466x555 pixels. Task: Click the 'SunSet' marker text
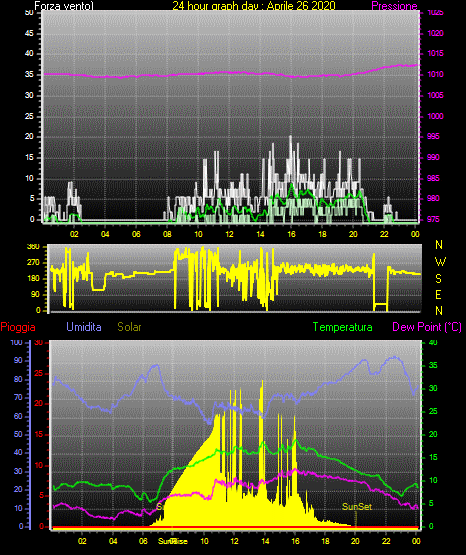(x=357, y=507)
